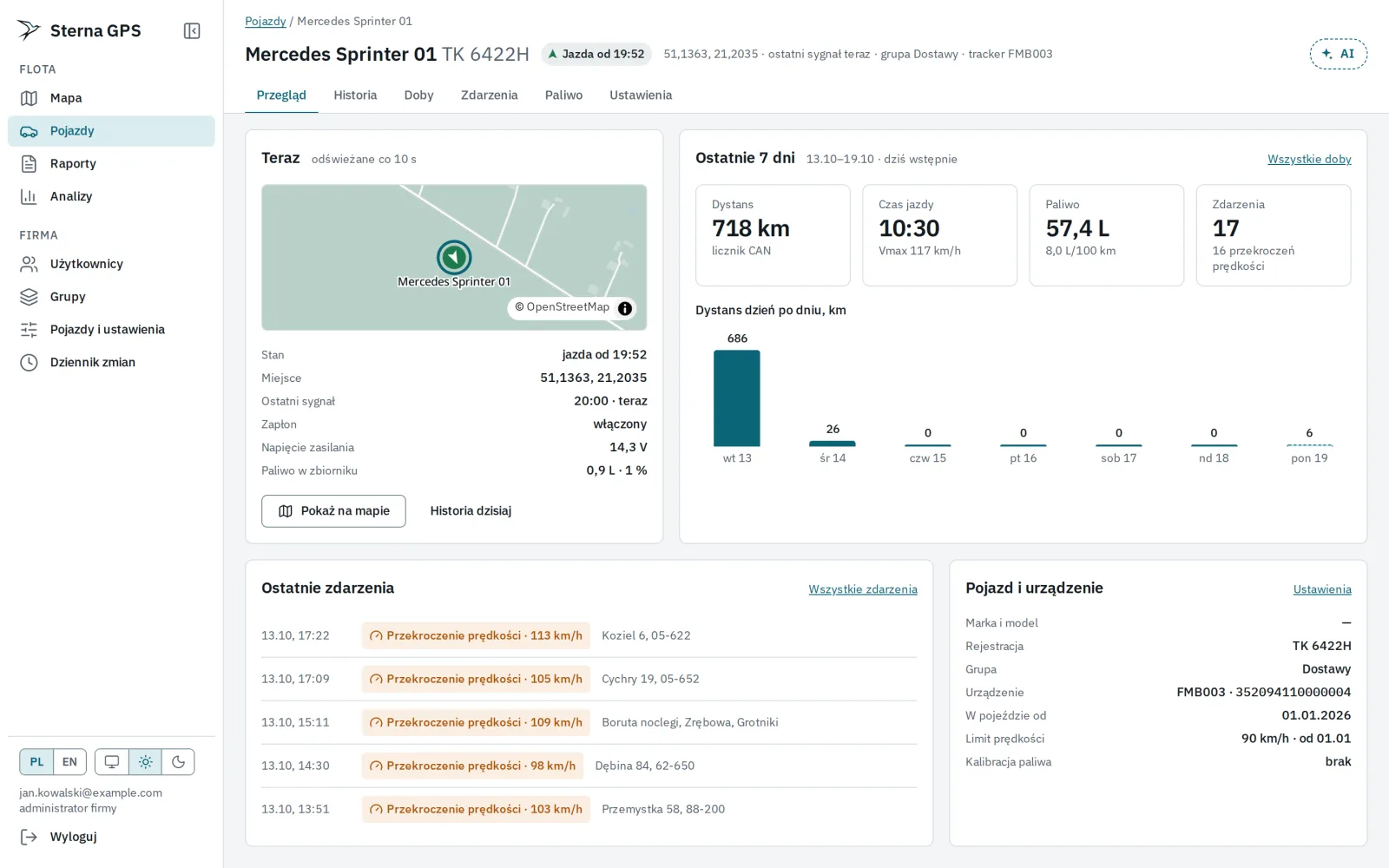Enable dark theme moon toggle
Screen dimensions: 1389x868
[178, 762]
